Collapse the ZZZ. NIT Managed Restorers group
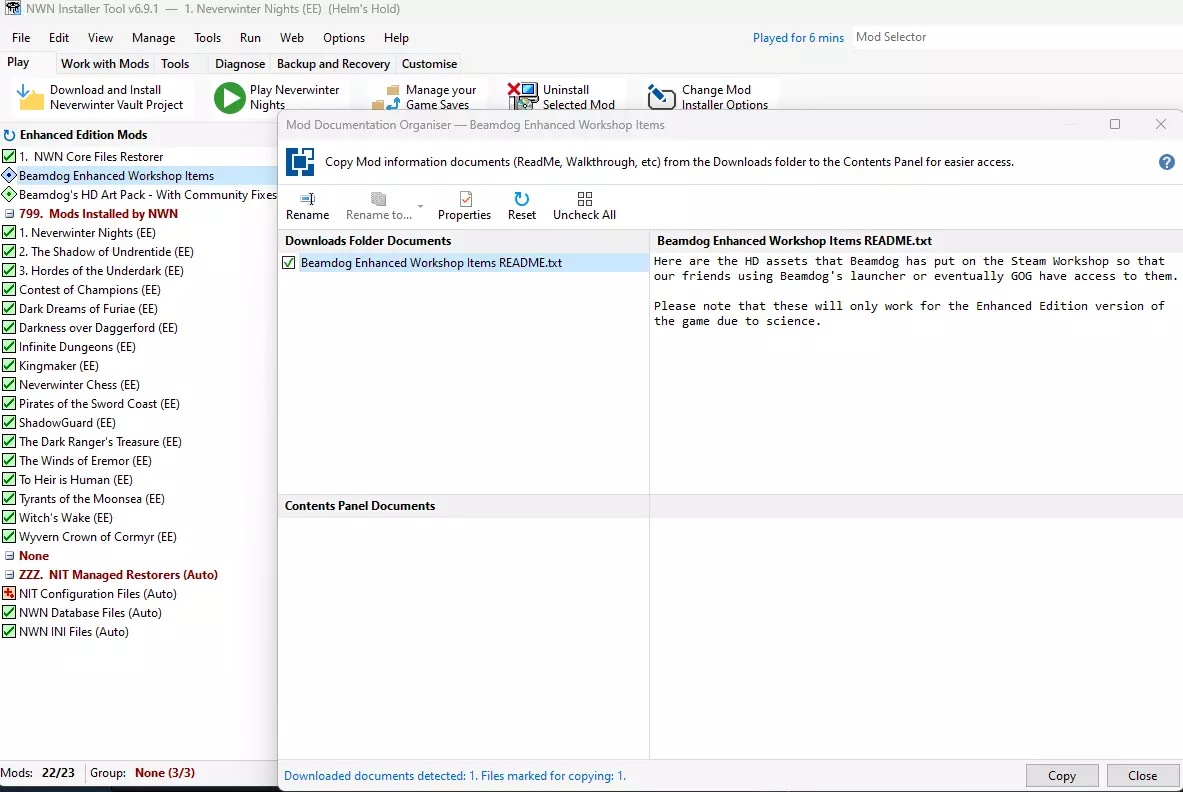 [x=9, y=575]
